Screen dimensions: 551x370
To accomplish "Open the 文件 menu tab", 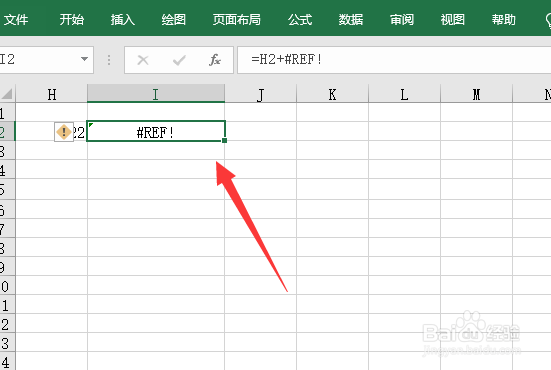I will click(x=16, y=20).
